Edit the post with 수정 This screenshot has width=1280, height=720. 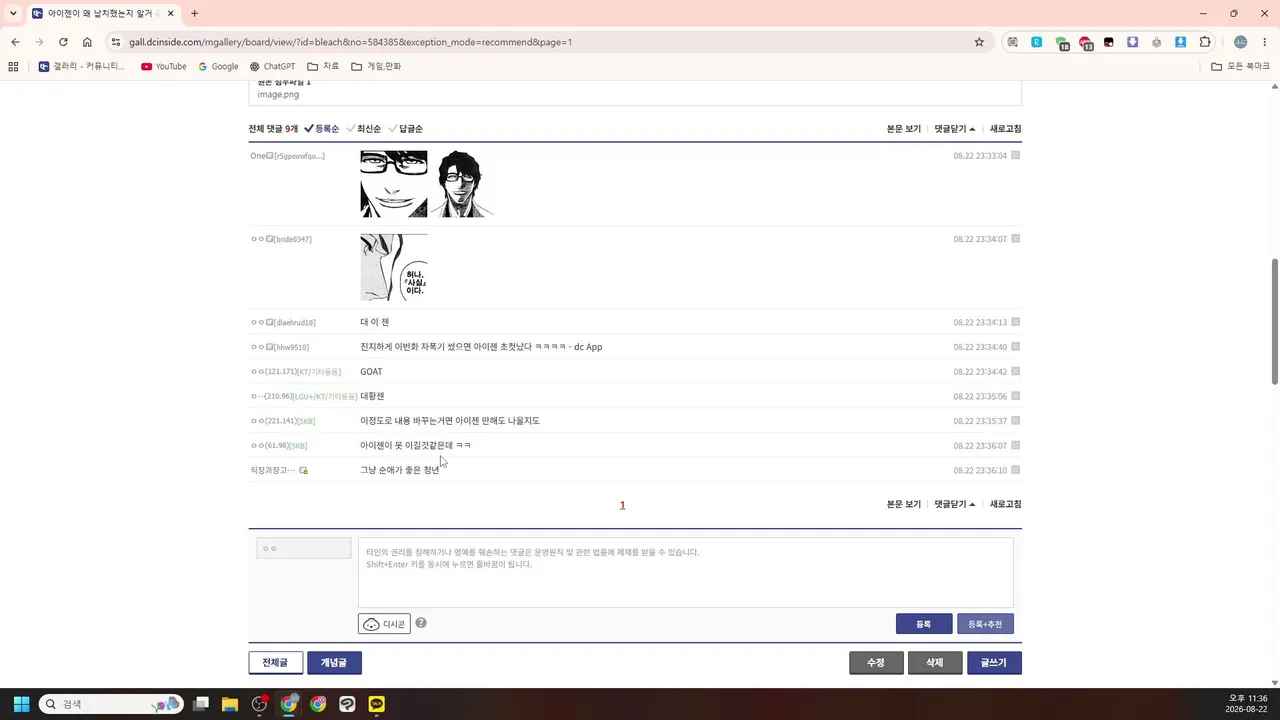click(x=876, y=663)
